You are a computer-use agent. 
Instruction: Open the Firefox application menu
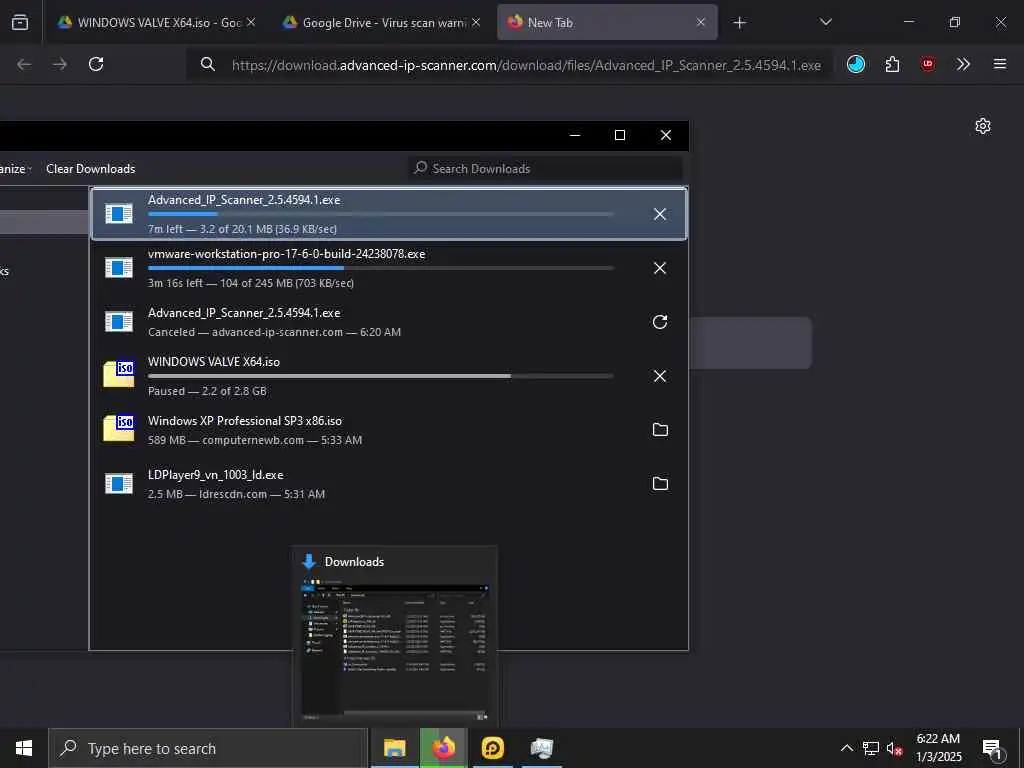coord(999,64)
